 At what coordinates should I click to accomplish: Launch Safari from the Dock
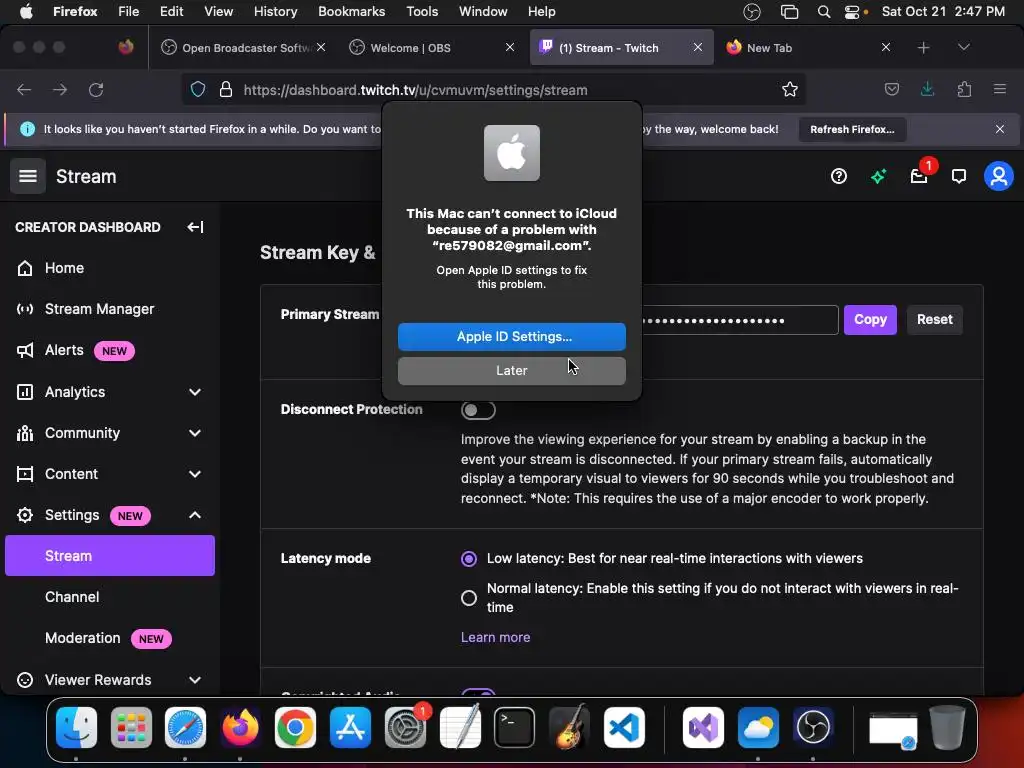click(x=185, y=727)
